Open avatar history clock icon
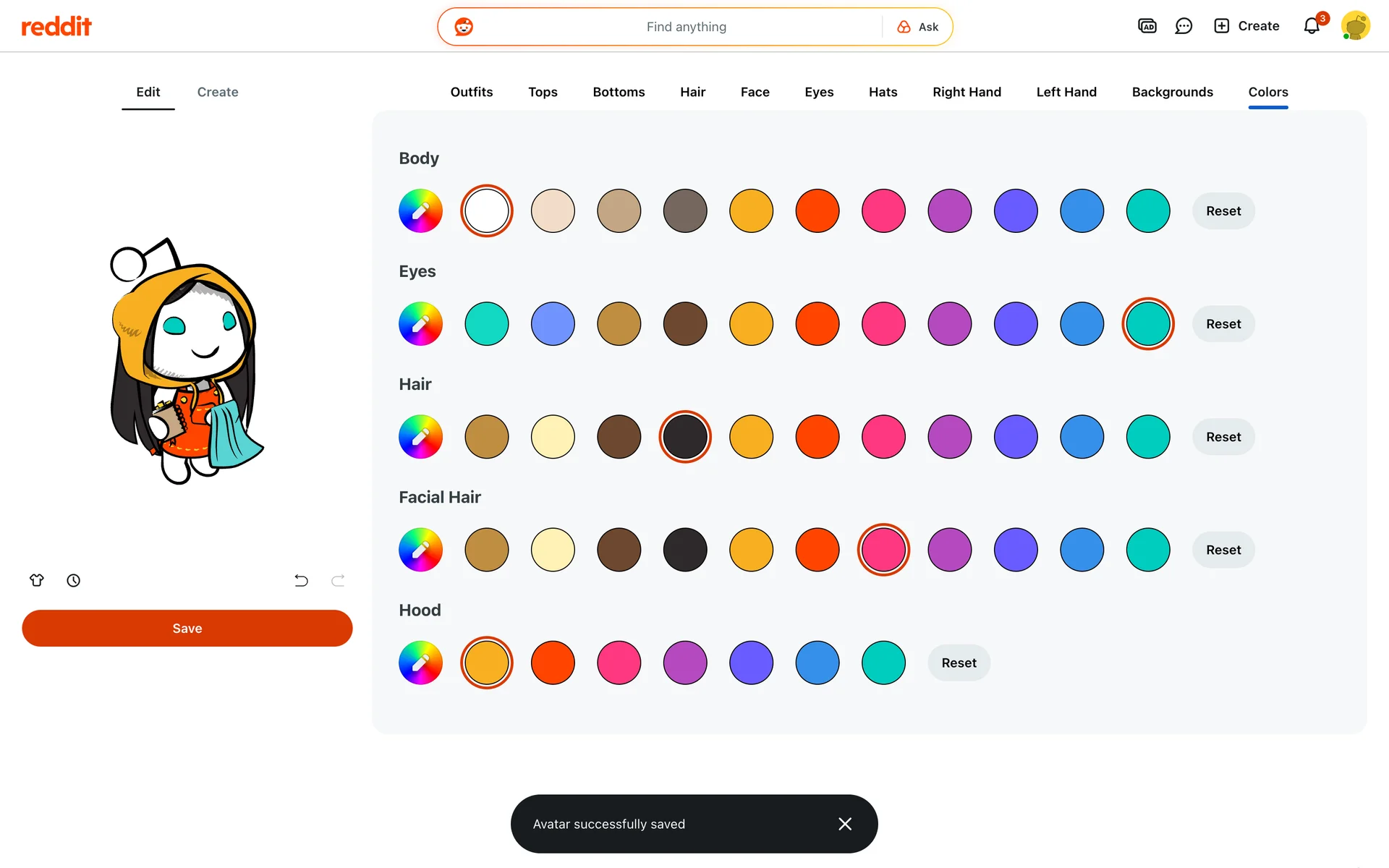The height and width of the screenshot is (868, 1389). click(x=73, y=580)
